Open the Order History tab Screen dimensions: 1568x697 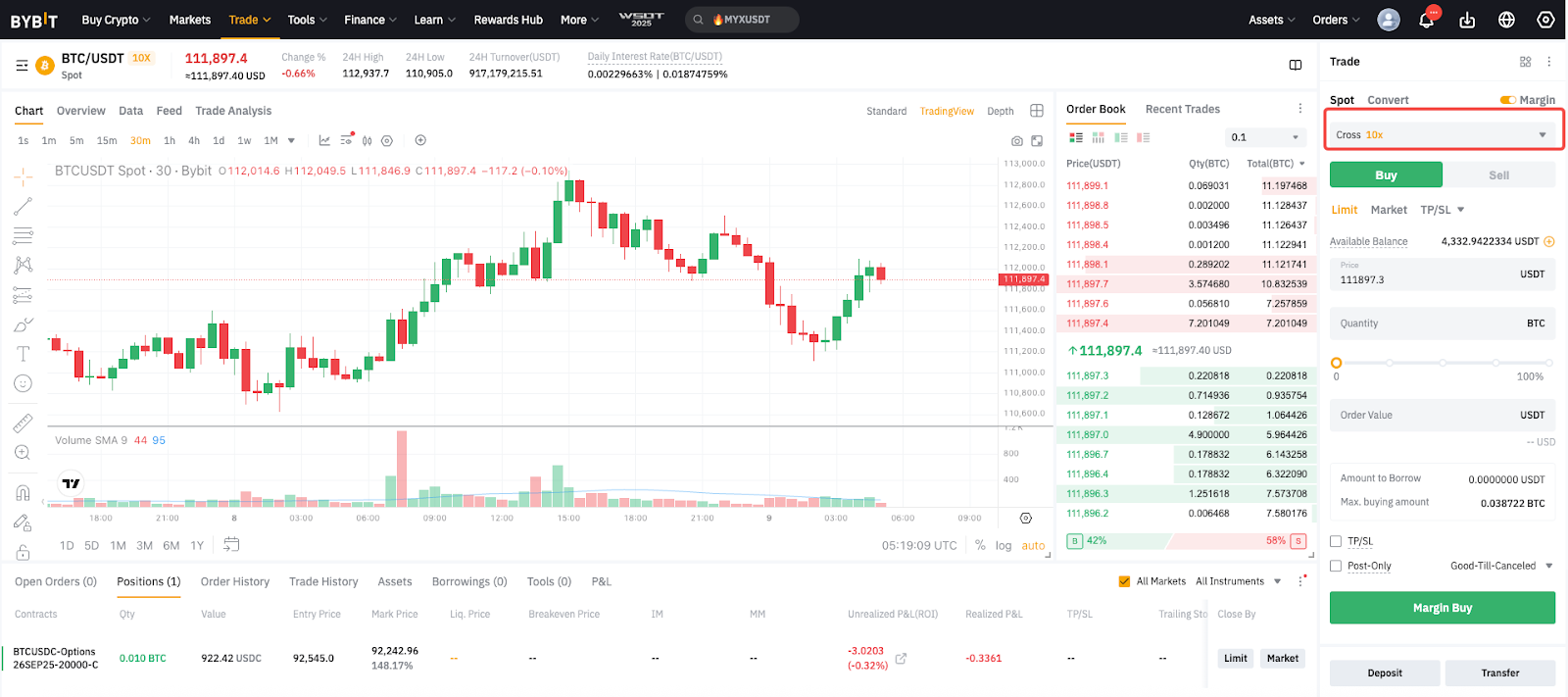(235, 581)
